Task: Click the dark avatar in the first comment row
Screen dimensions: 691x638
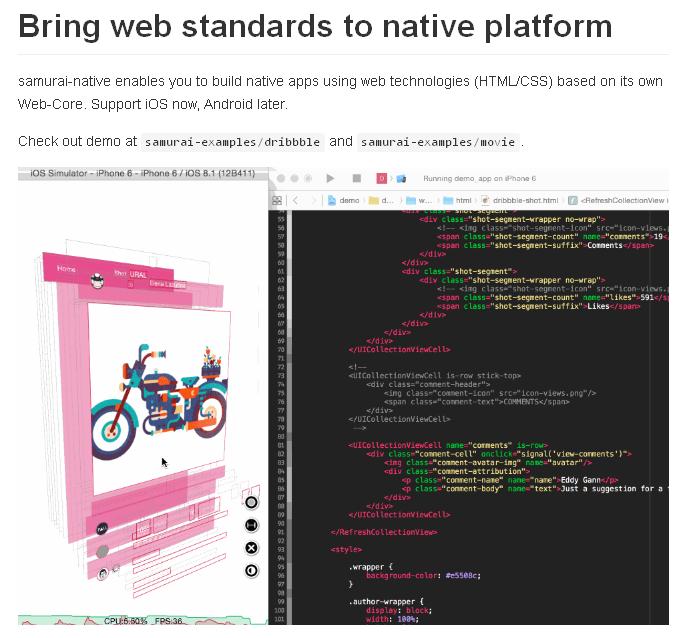Action: tap(102, 529)
